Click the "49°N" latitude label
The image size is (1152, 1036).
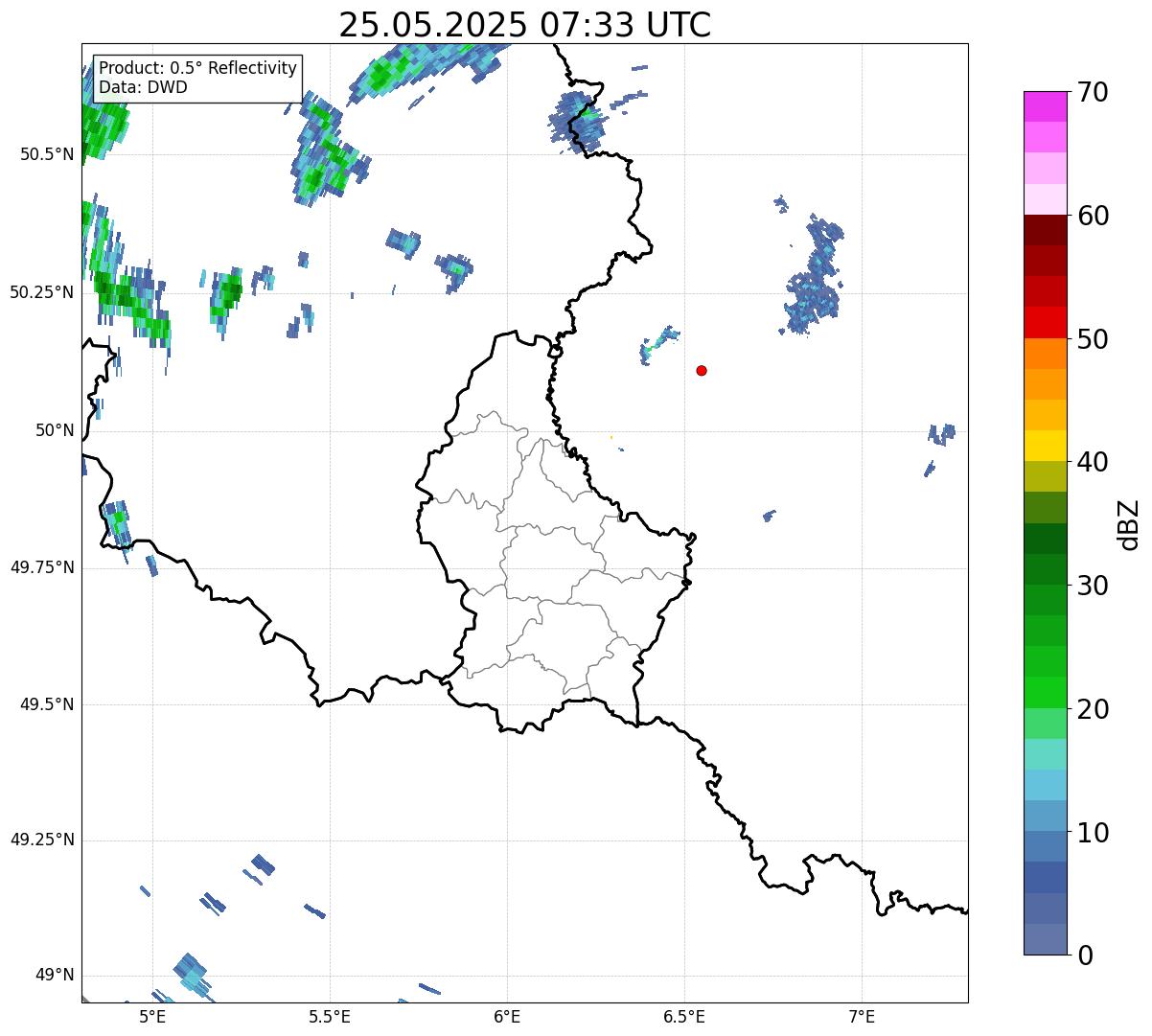(55, 976)
